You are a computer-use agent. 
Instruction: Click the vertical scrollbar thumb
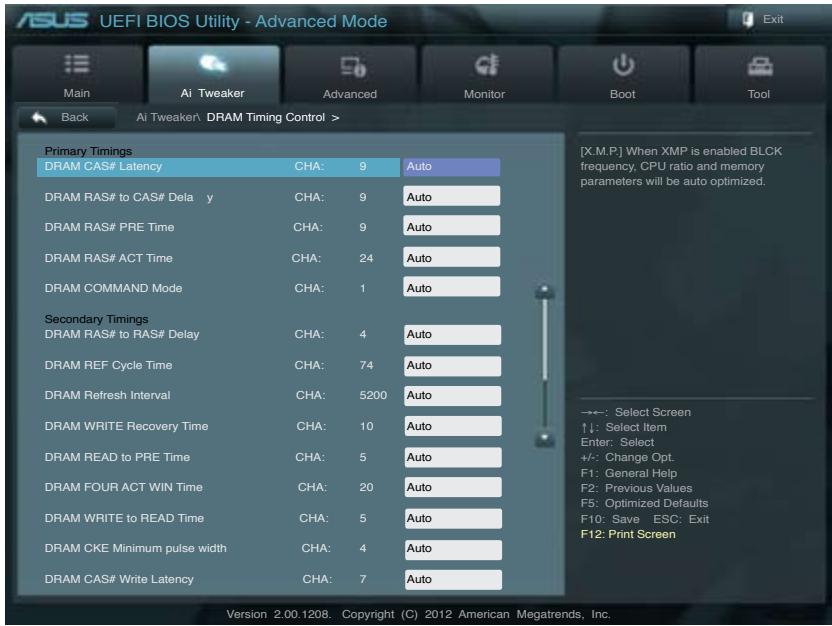(544, 340)
